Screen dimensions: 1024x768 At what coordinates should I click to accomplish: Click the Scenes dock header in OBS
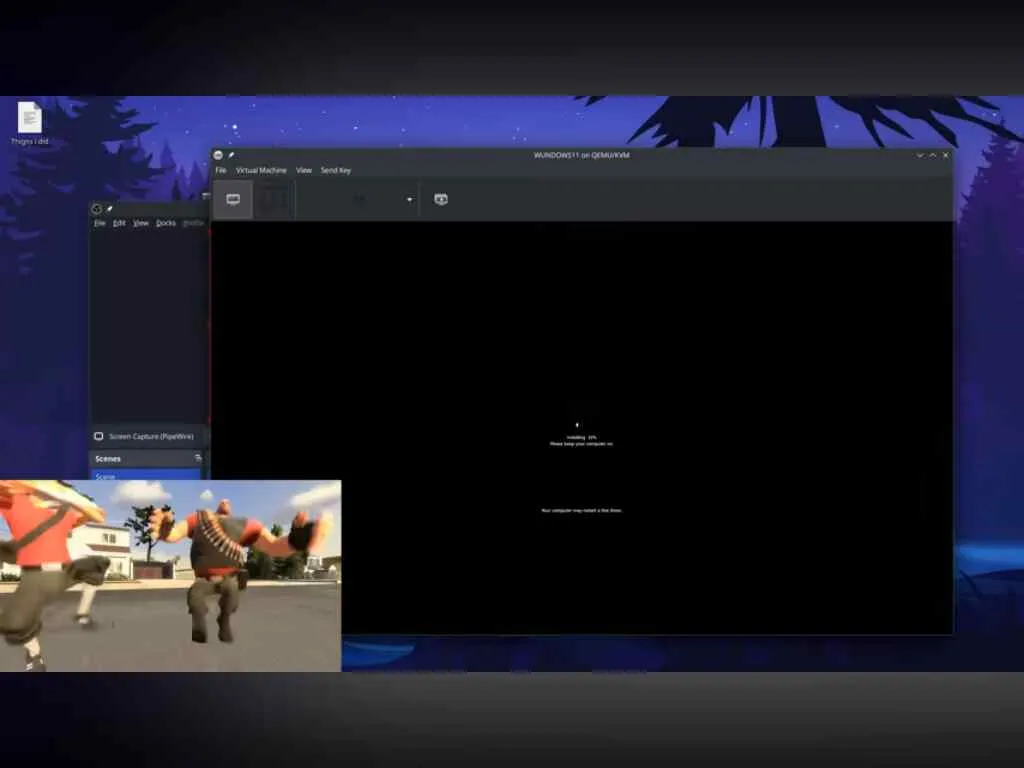pos(148,459)
